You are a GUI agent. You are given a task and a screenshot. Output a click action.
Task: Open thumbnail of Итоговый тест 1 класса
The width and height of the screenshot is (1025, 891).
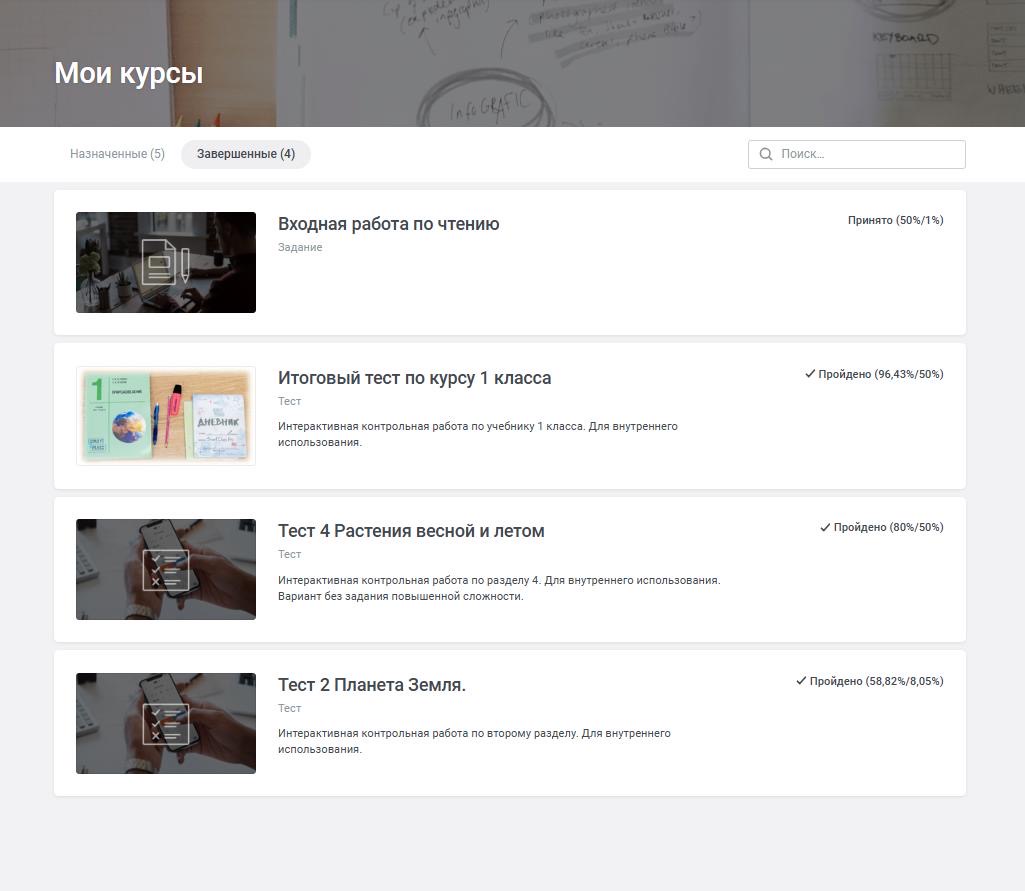pyautogui.click(x=166, y=416)
